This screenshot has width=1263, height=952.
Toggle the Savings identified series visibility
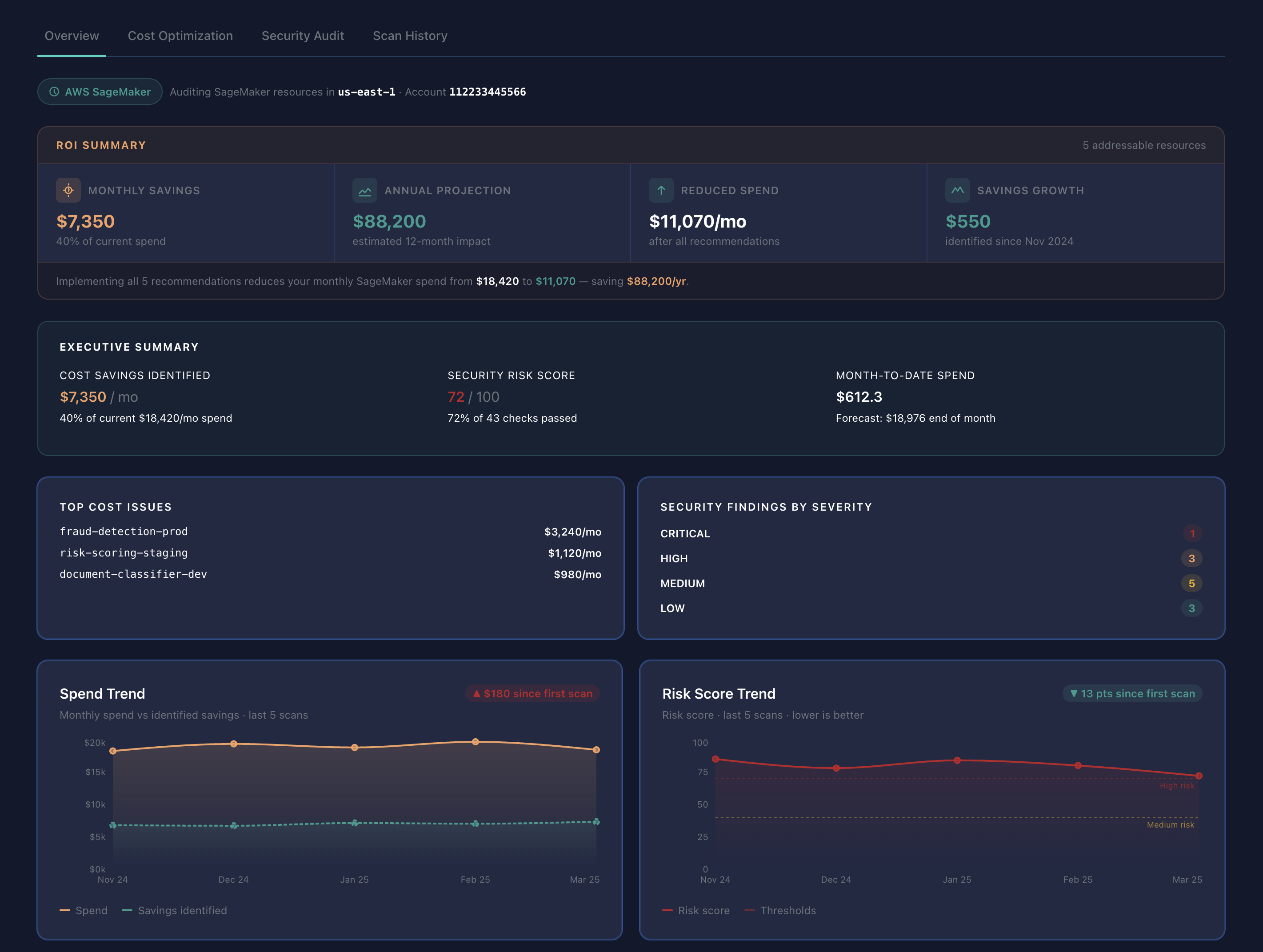pyautogui.click(x=175, y=910)
